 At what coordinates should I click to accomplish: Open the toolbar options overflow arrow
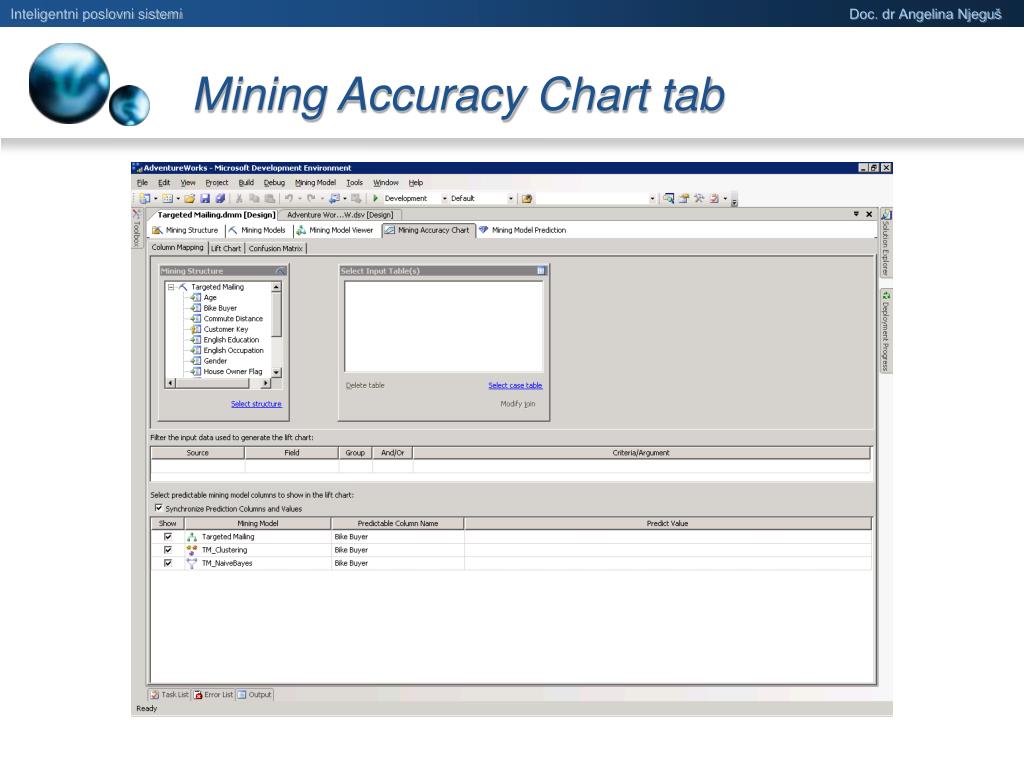click(734, 200)
